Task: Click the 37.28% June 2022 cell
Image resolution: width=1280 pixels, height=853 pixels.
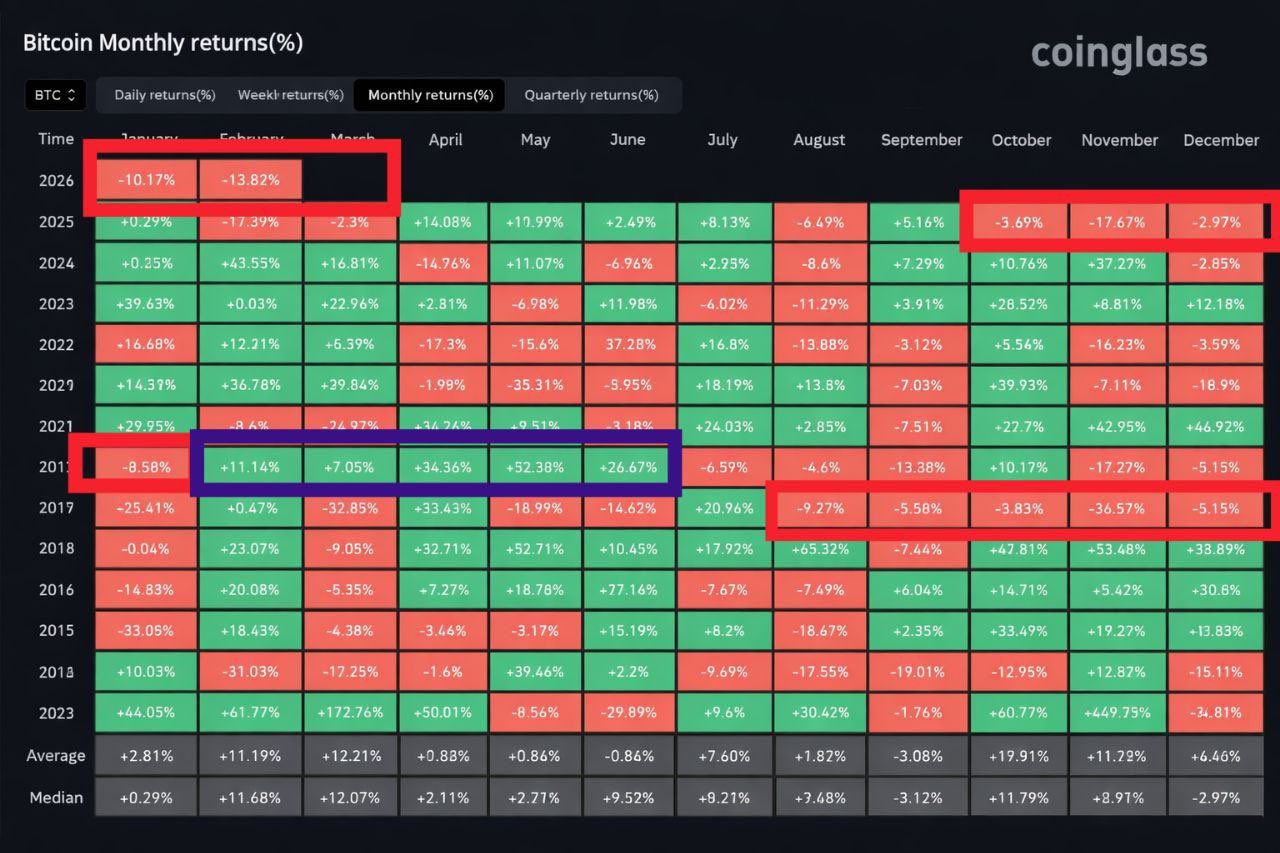Action: coord(628,343)
